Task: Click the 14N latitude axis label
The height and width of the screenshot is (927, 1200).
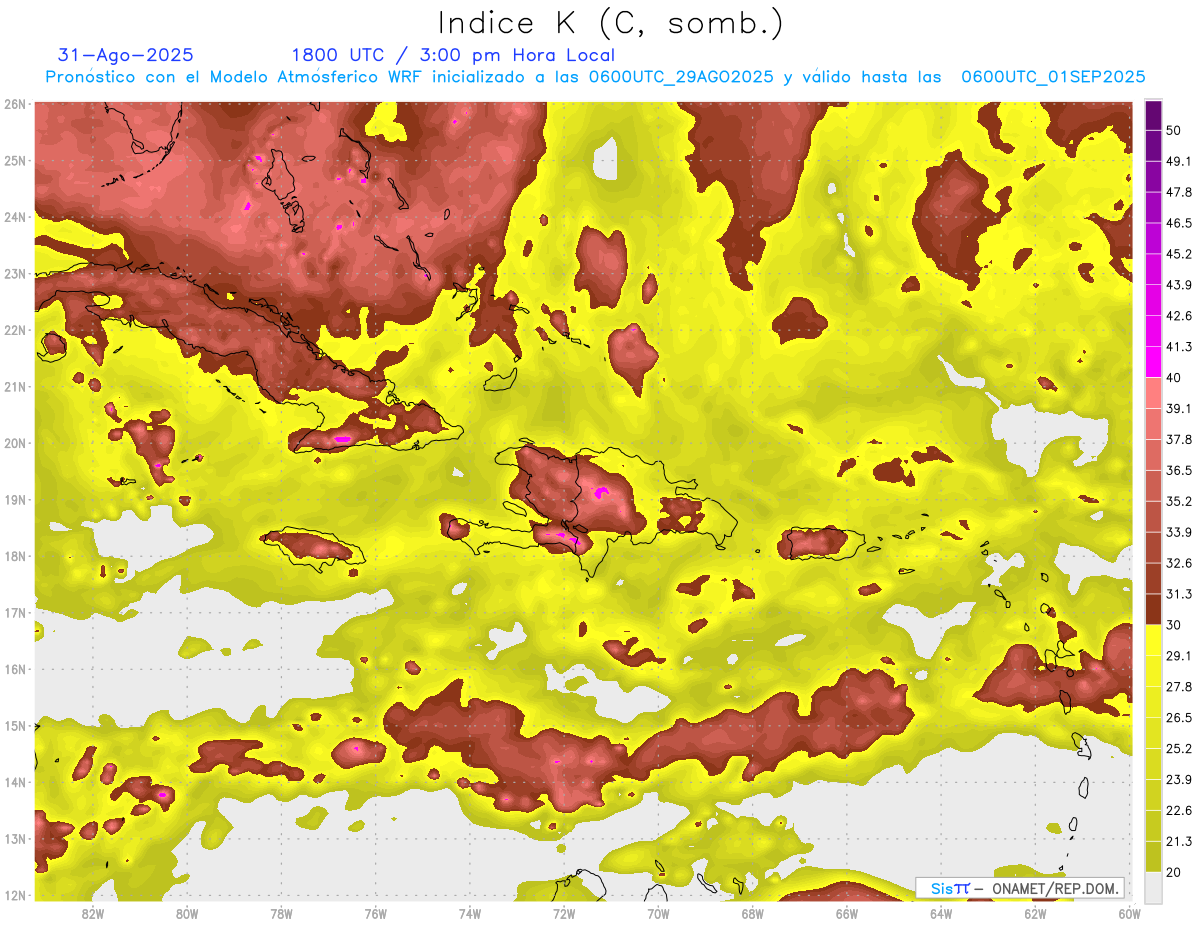Action: (x=14, y=782)
